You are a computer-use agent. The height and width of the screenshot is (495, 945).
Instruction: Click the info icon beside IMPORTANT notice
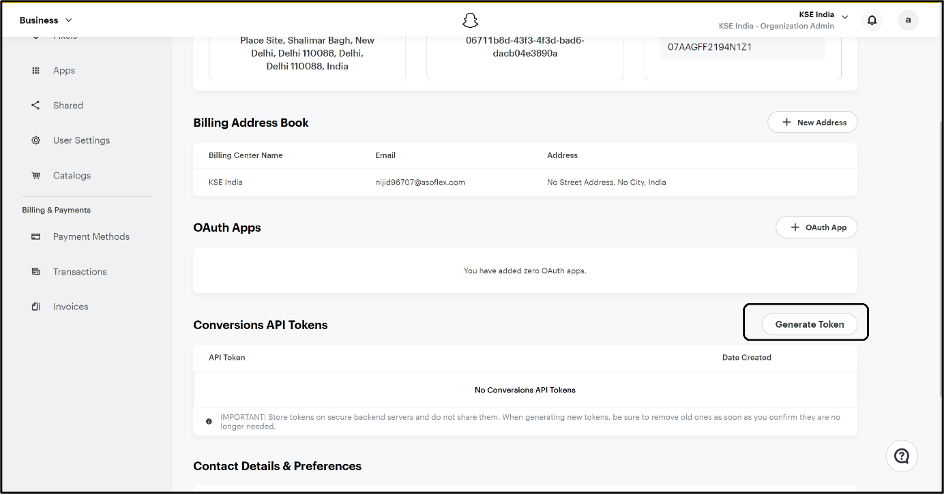(209, 421)
